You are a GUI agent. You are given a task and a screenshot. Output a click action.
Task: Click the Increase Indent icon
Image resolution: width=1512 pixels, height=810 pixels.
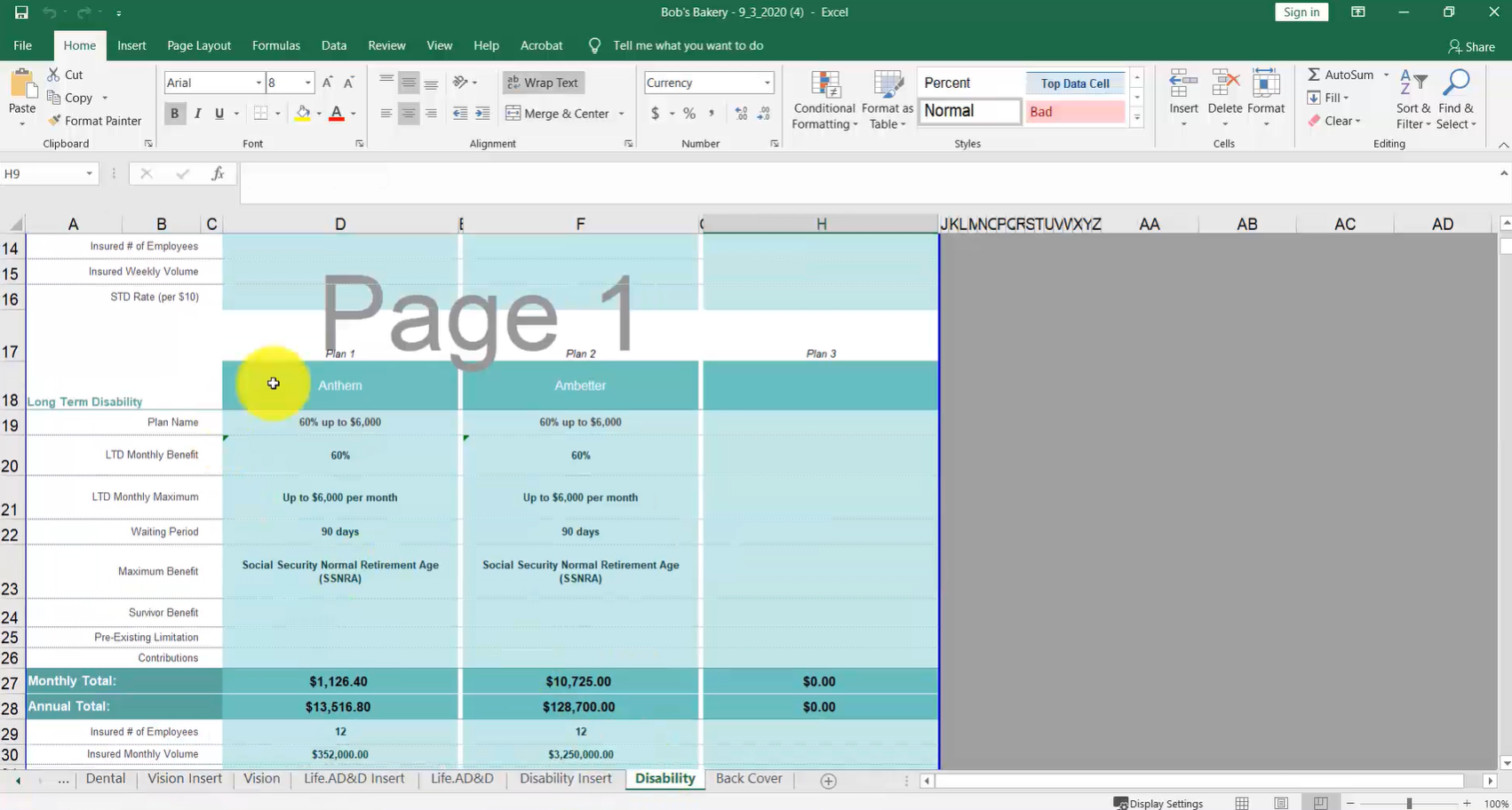[x=482, y=114]
